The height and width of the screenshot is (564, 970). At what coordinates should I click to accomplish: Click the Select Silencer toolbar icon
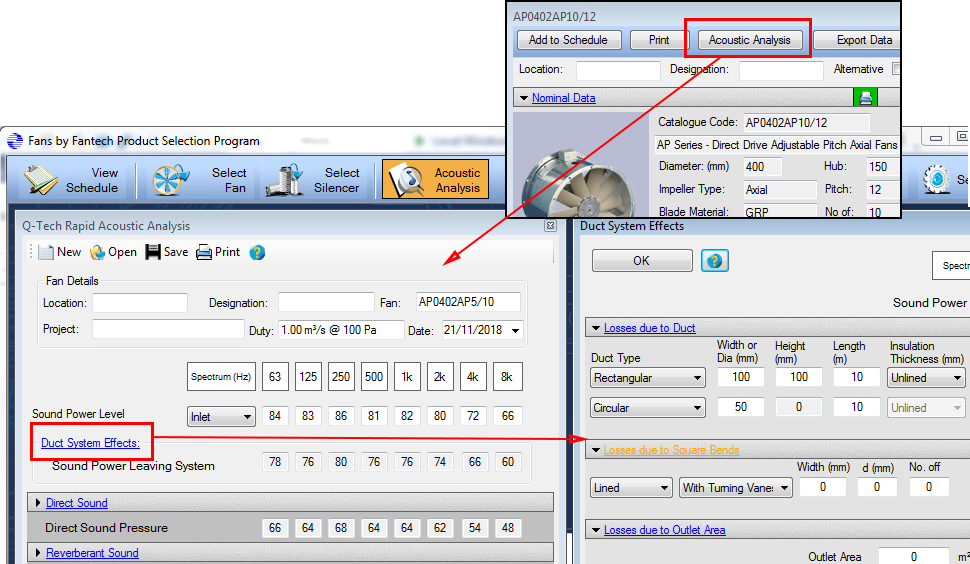[284, 180]
